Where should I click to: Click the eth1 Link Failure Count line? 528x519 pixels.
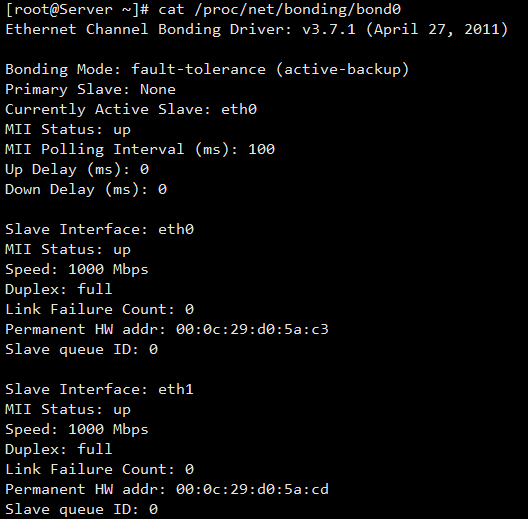[x=100, y=469]
